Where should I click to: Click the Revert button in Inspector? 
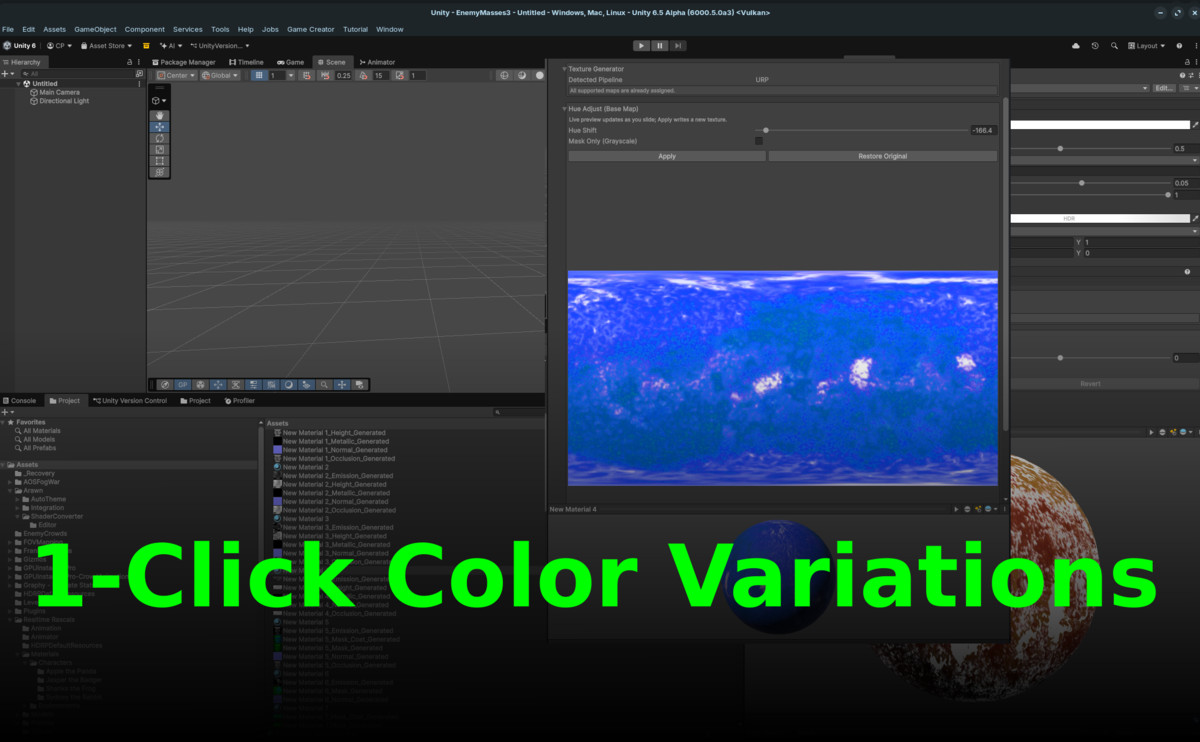click(1091, 383)
